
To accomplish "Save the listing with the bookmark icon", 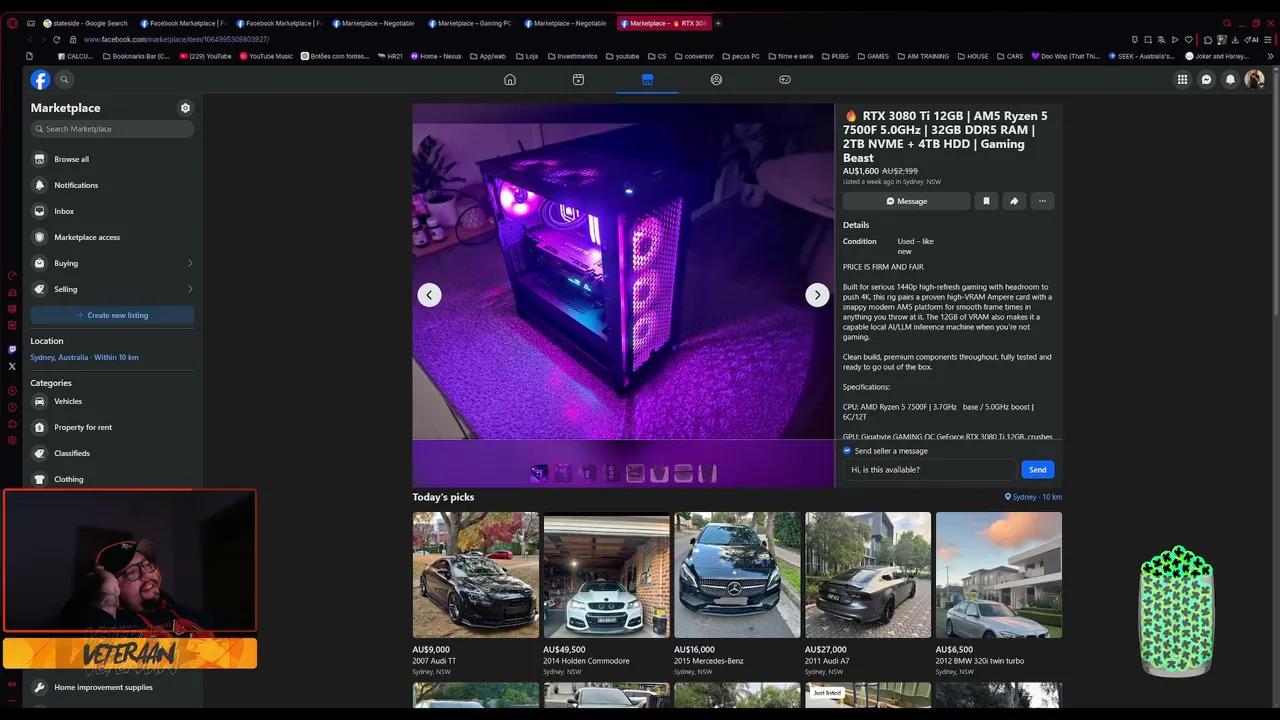I will (x=986, y=201).
